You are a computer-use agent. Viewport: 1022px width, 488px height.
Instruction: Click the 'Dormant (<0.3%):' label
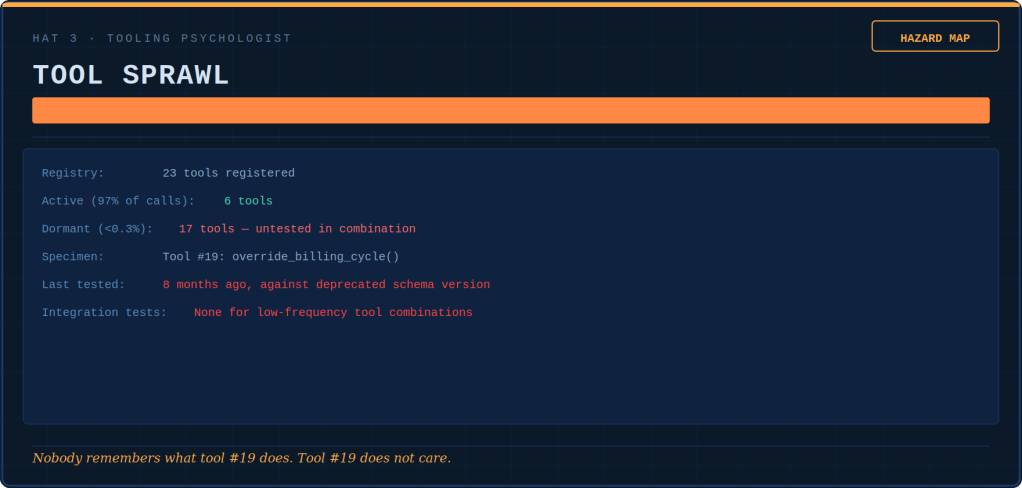pyautogui.click(x=97, y=229)
